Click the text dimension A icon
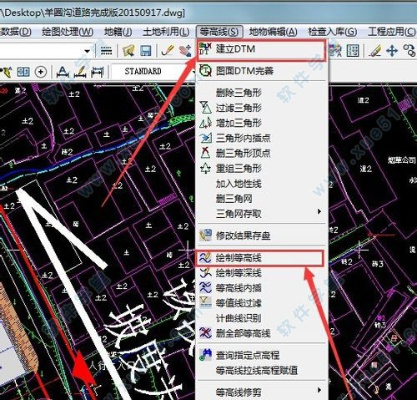This screenshot has height=400, width=417. click(x=62, y=71)
